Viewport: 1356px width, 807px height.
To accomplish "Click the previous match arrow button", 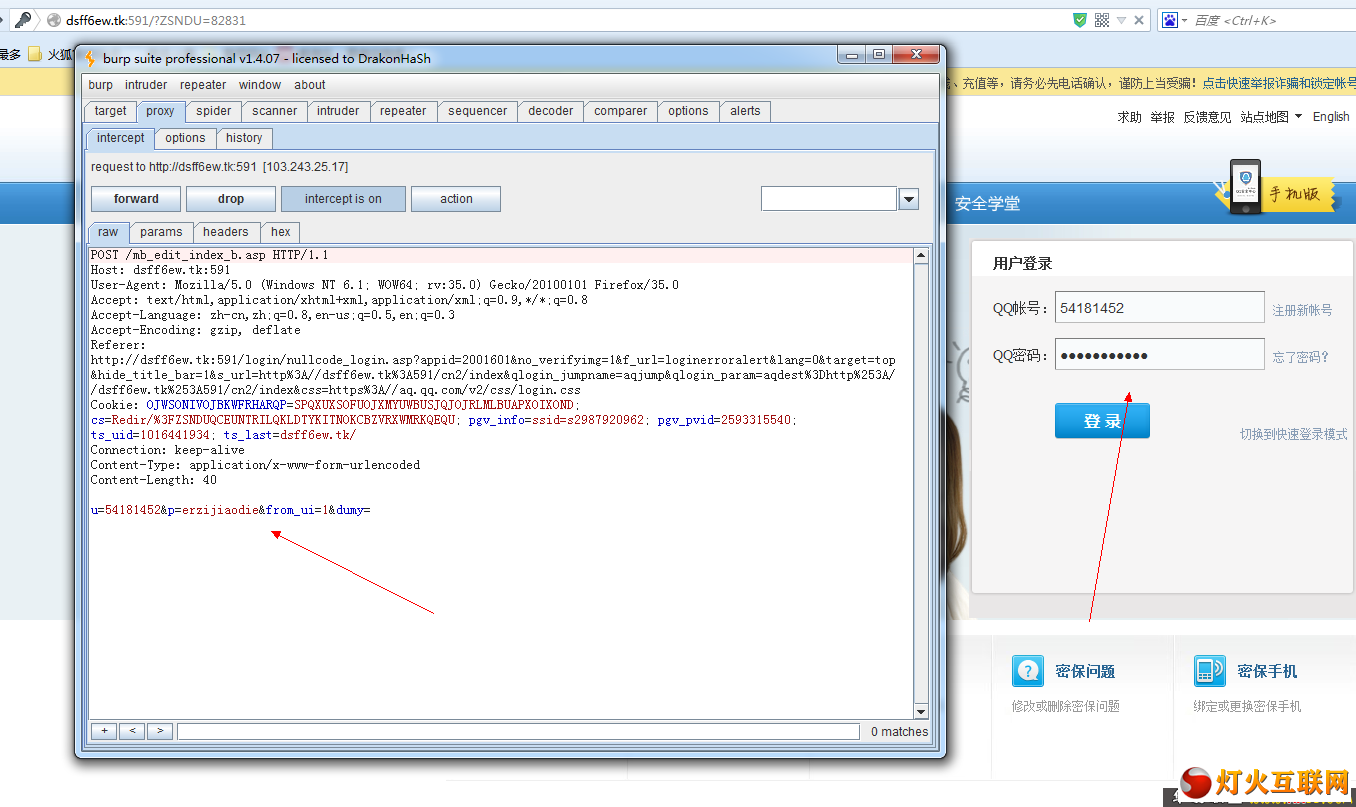I will pos(132,731).
